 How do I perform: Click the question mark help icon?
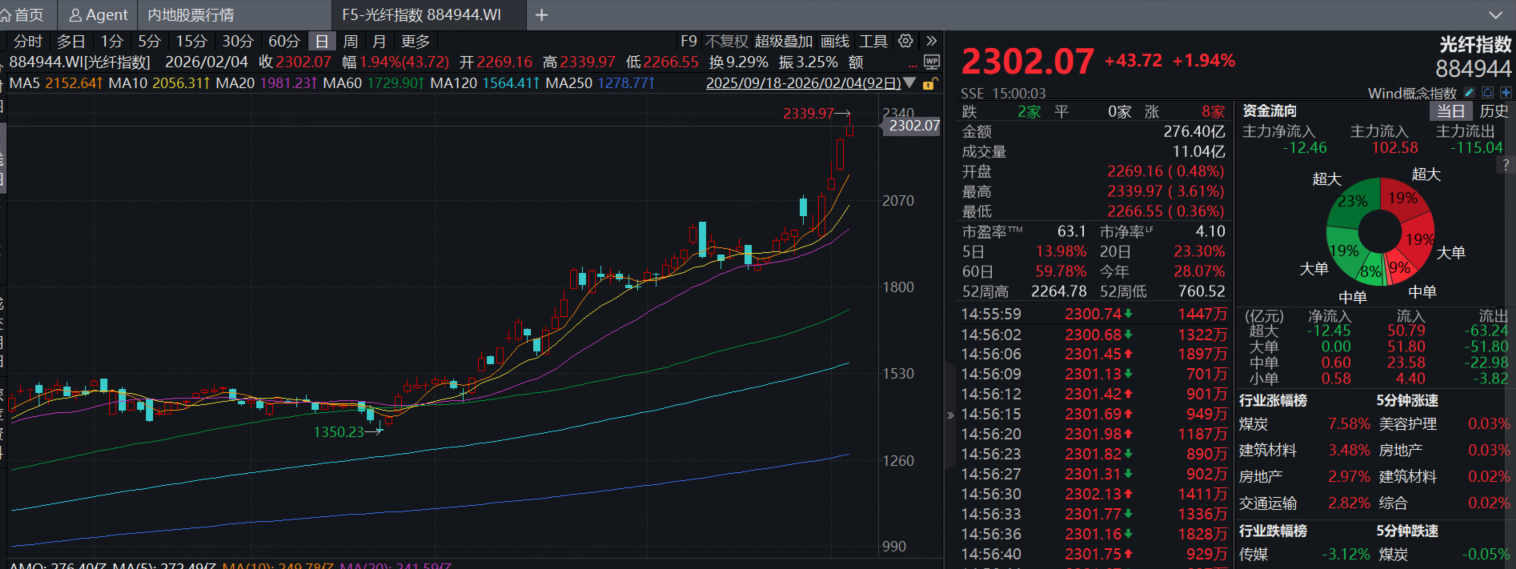coord(1505,166)
